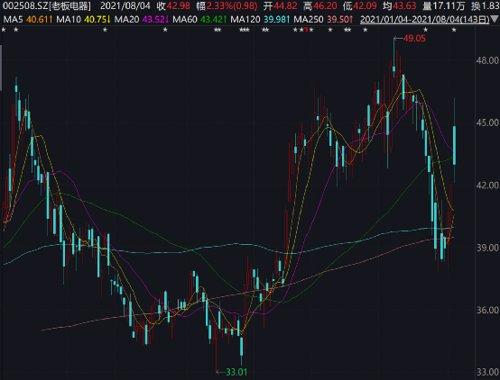Click the rightmost star event marker
Screen dimensions: 500x380
[454, 30]
